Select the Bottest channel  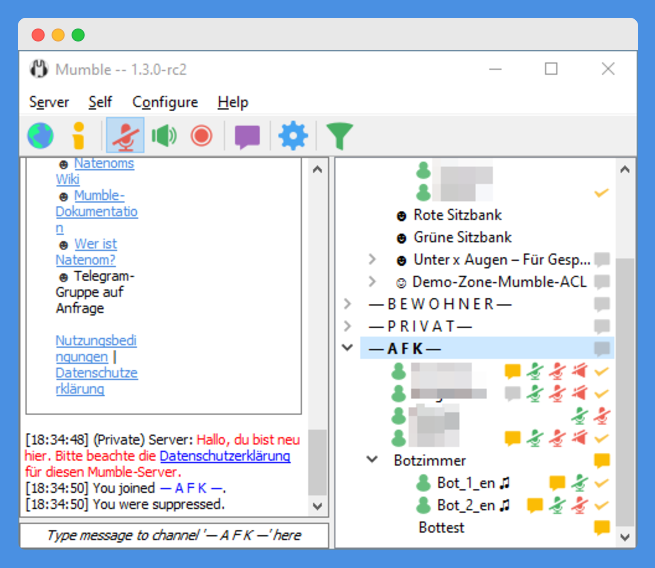click(441, 527)
